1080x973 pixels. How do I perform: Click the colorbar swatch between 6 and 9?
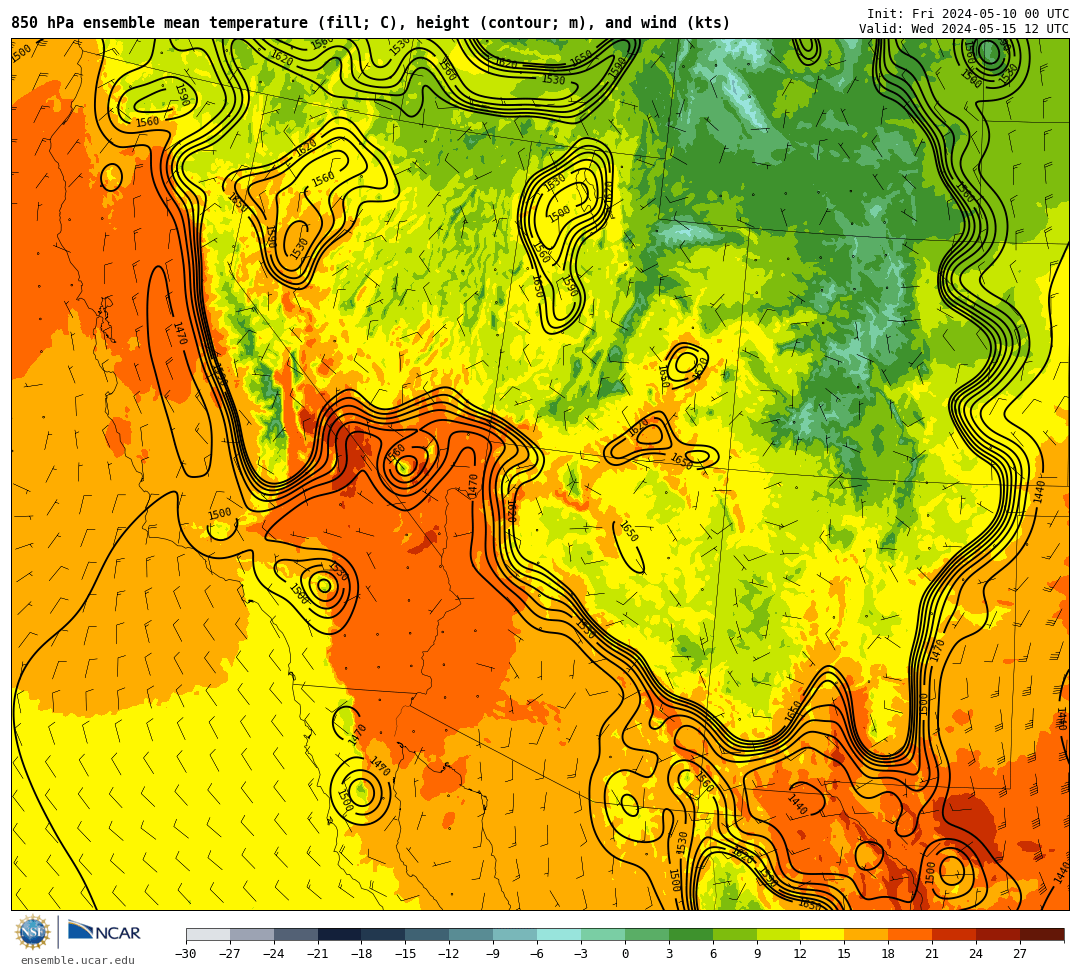735,934
